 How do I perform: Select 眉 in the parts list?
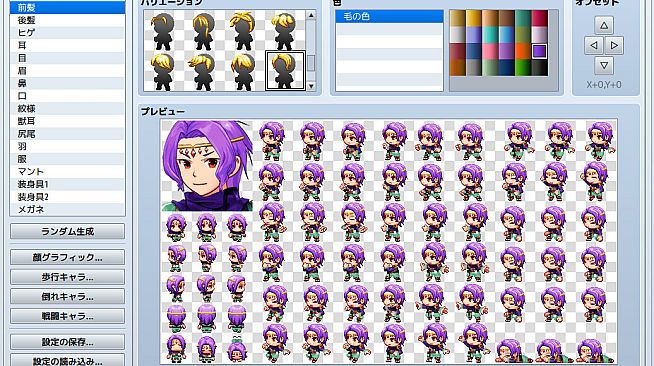pyautogui.click(x=67, y=70)
